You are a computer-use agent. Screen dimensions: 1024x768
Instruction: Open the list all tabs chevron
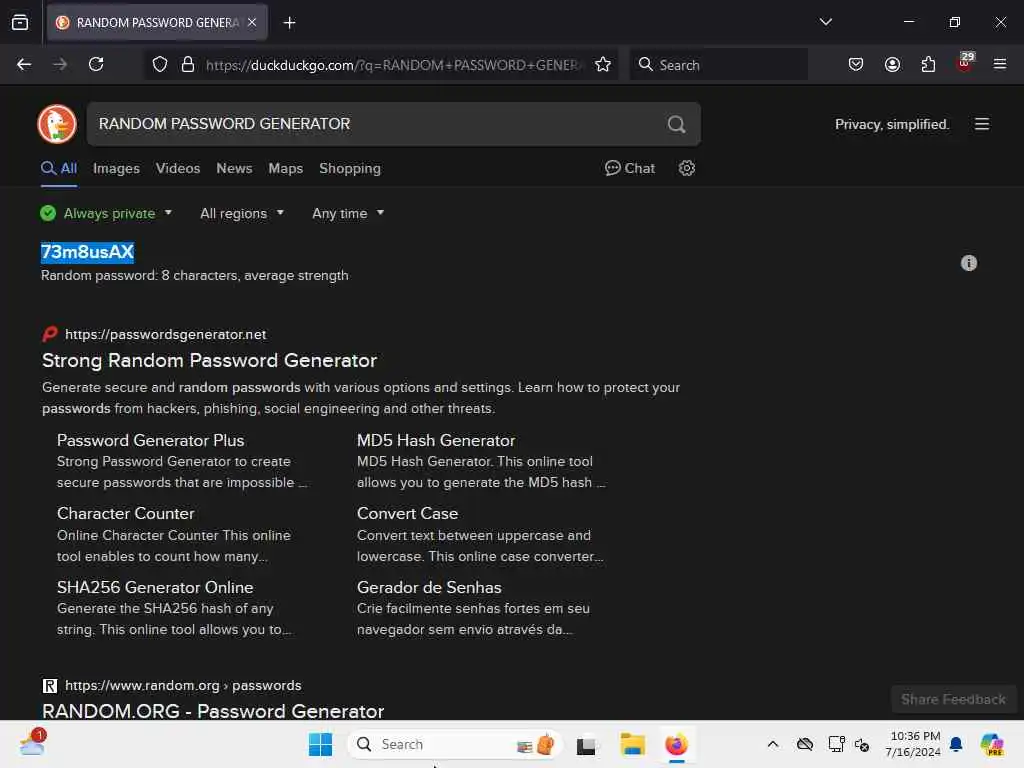(x=825, y=22)
